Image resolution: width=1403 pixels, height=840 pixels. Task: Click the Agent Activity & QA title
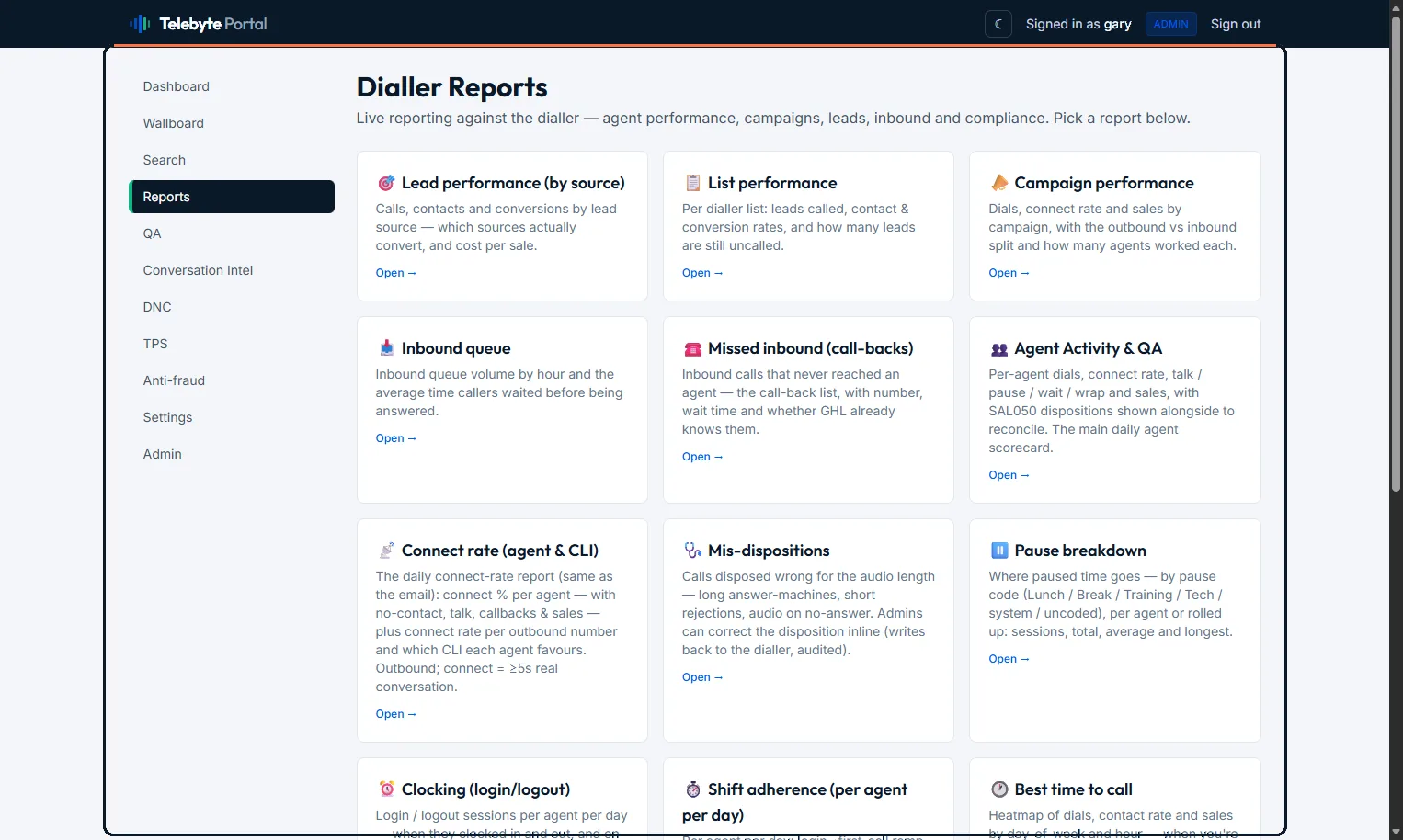click(x=1089, y=348)
